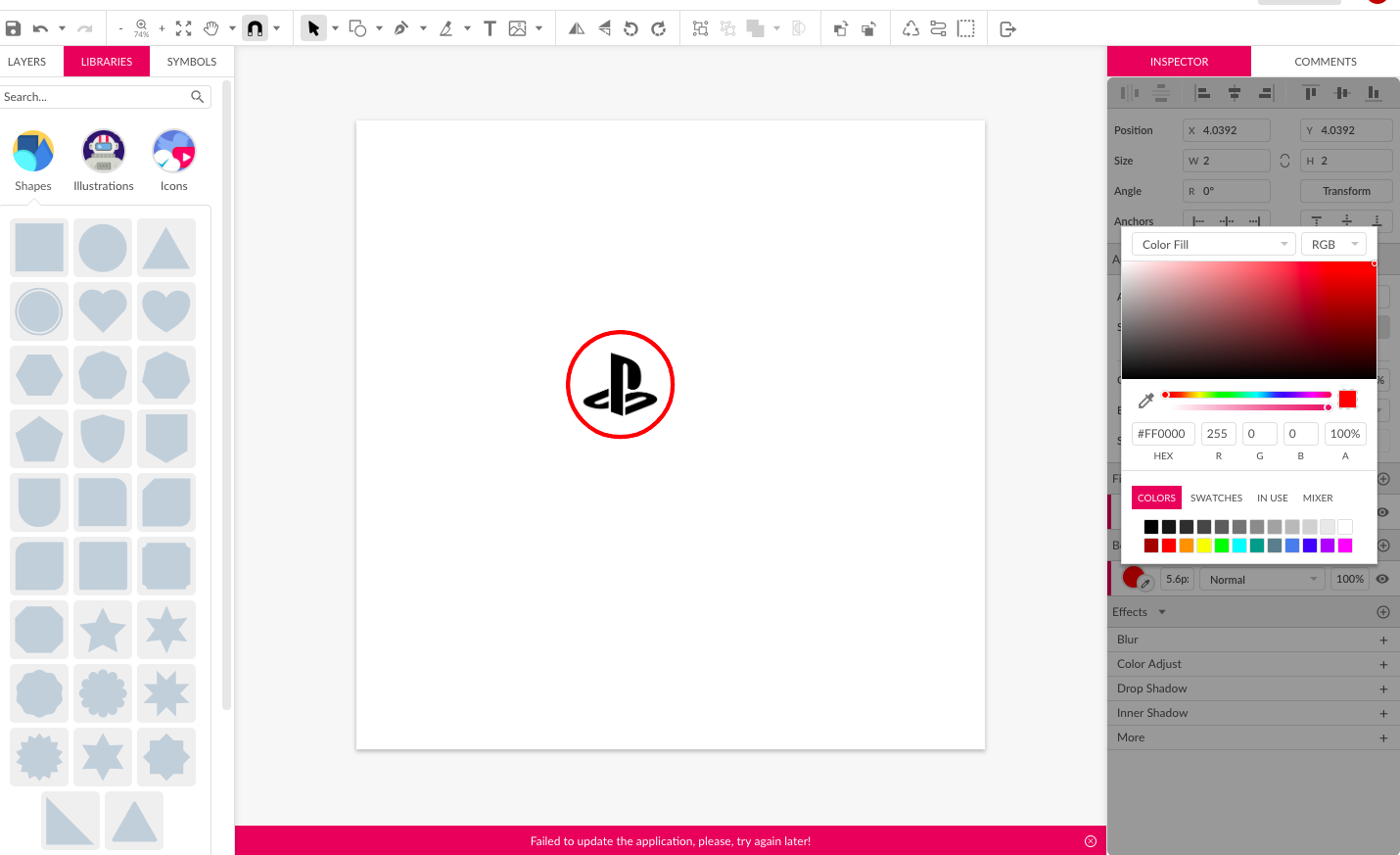Click the Export icon at the toolbar end
The image size is (1400, 855).
point(1007,27)
